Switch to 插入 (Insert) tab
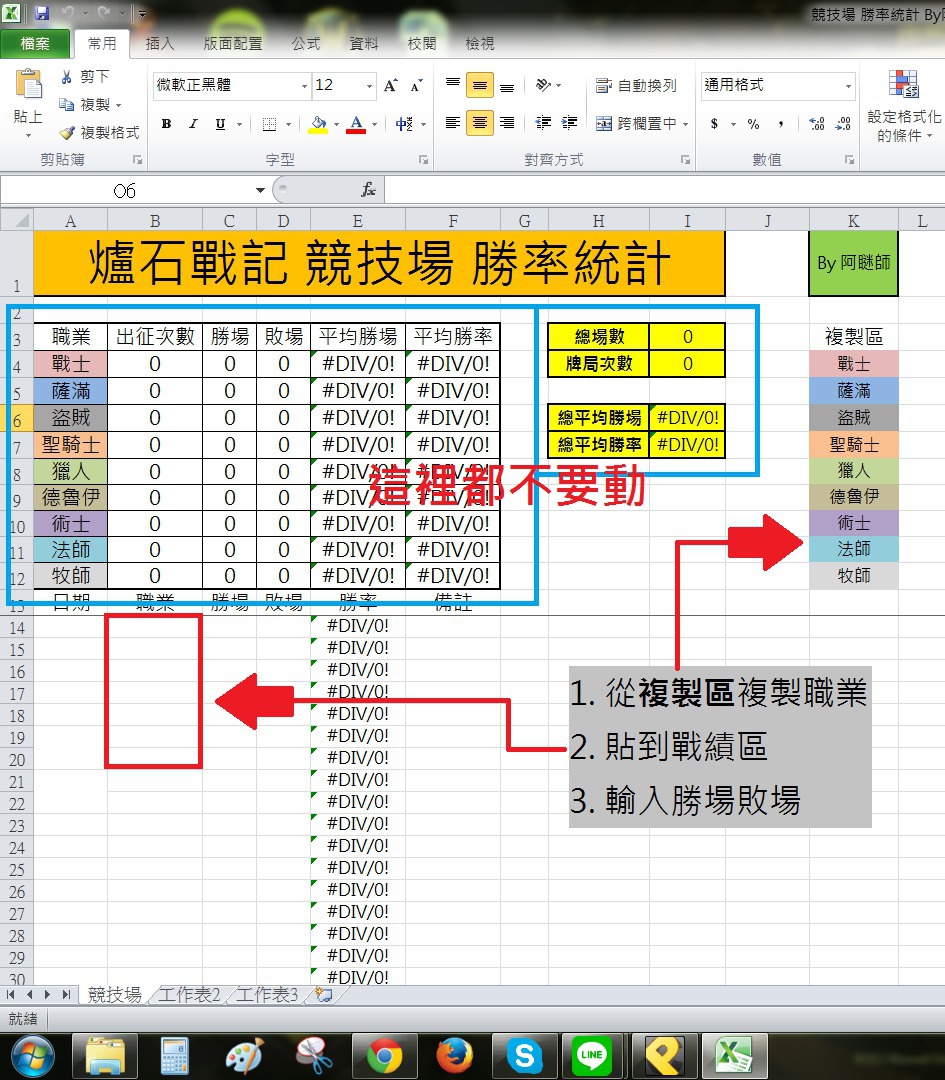 pyautogui.click(x=160, y=43)
